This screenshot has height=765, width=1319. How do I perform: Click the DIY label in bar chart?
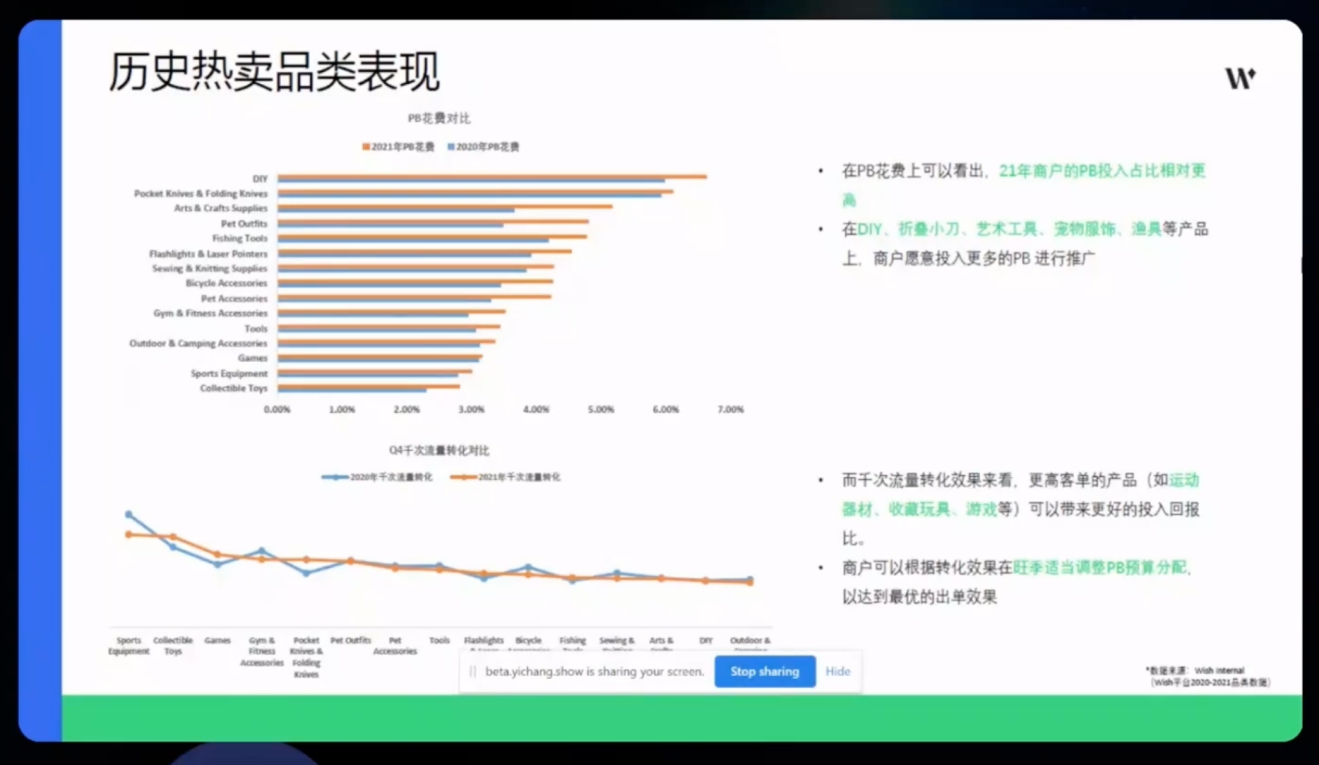tap(260, 179)
